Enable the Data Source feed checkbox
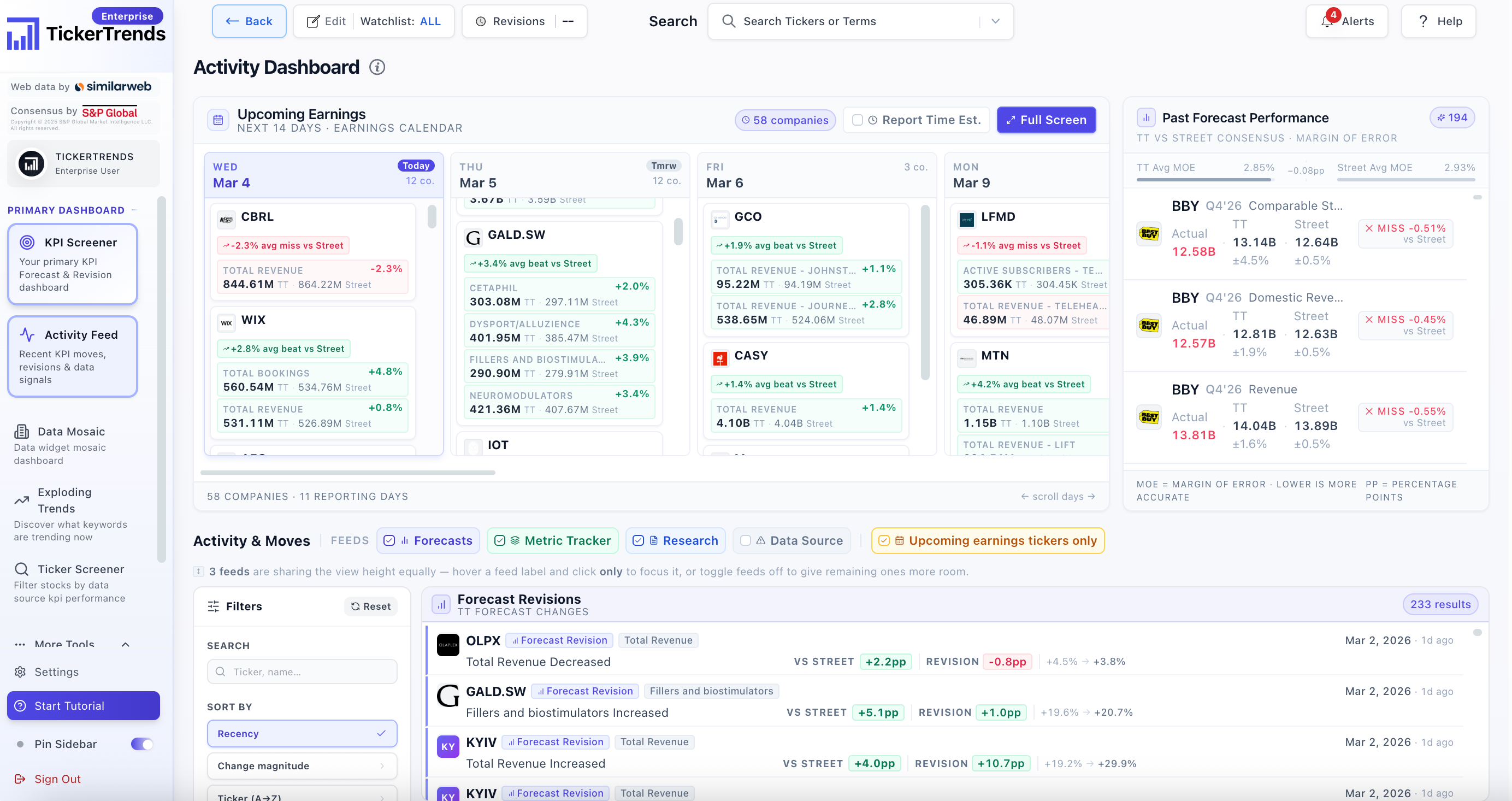The image size is (1512, 801). [746, 540]
